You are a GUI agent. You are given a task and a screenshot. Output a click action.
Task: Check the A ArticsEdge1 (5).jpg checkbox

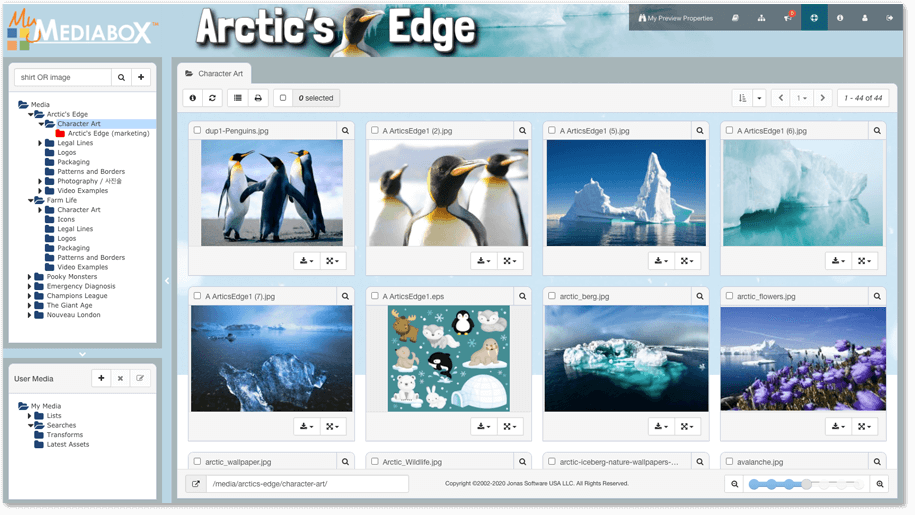tap(552, 131)
